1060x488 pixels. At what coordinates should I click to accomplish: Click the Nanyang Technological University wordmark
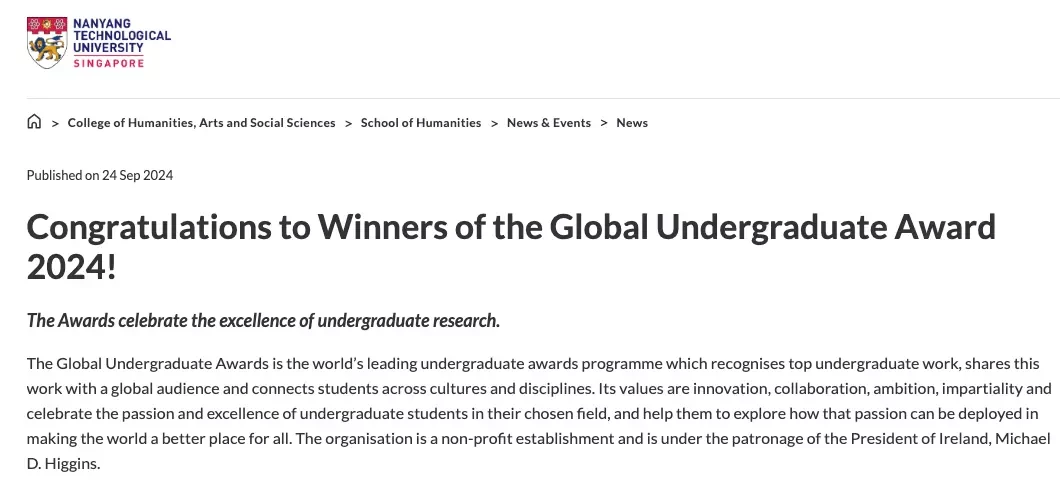coord(122,35)
